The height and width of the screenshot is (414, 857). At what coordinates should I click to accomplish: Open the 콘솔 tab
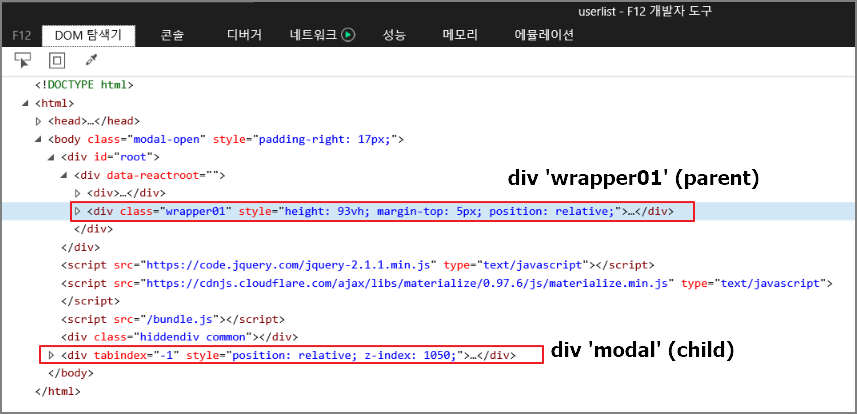[x=172, y=36]
